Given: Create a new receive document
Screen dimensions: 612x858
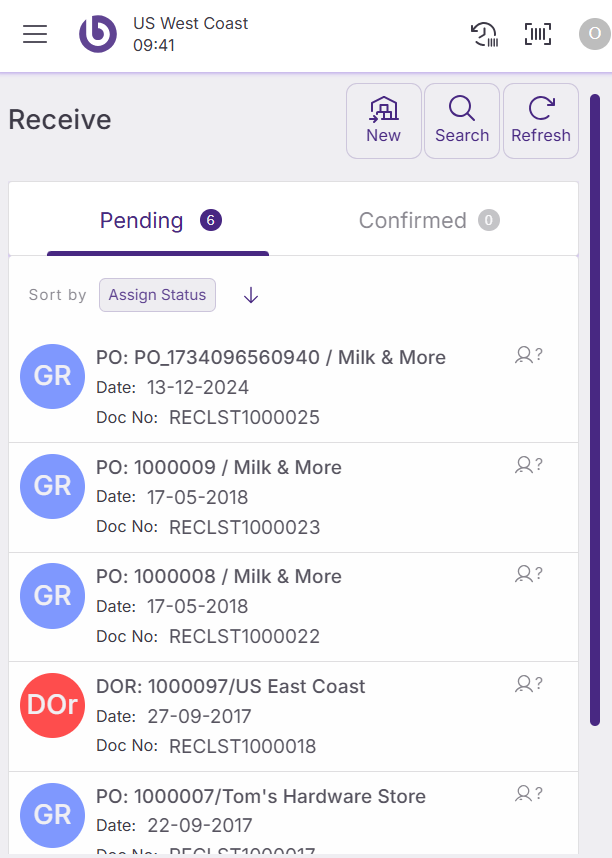Looking at the screenshot, I should point(383,121).
